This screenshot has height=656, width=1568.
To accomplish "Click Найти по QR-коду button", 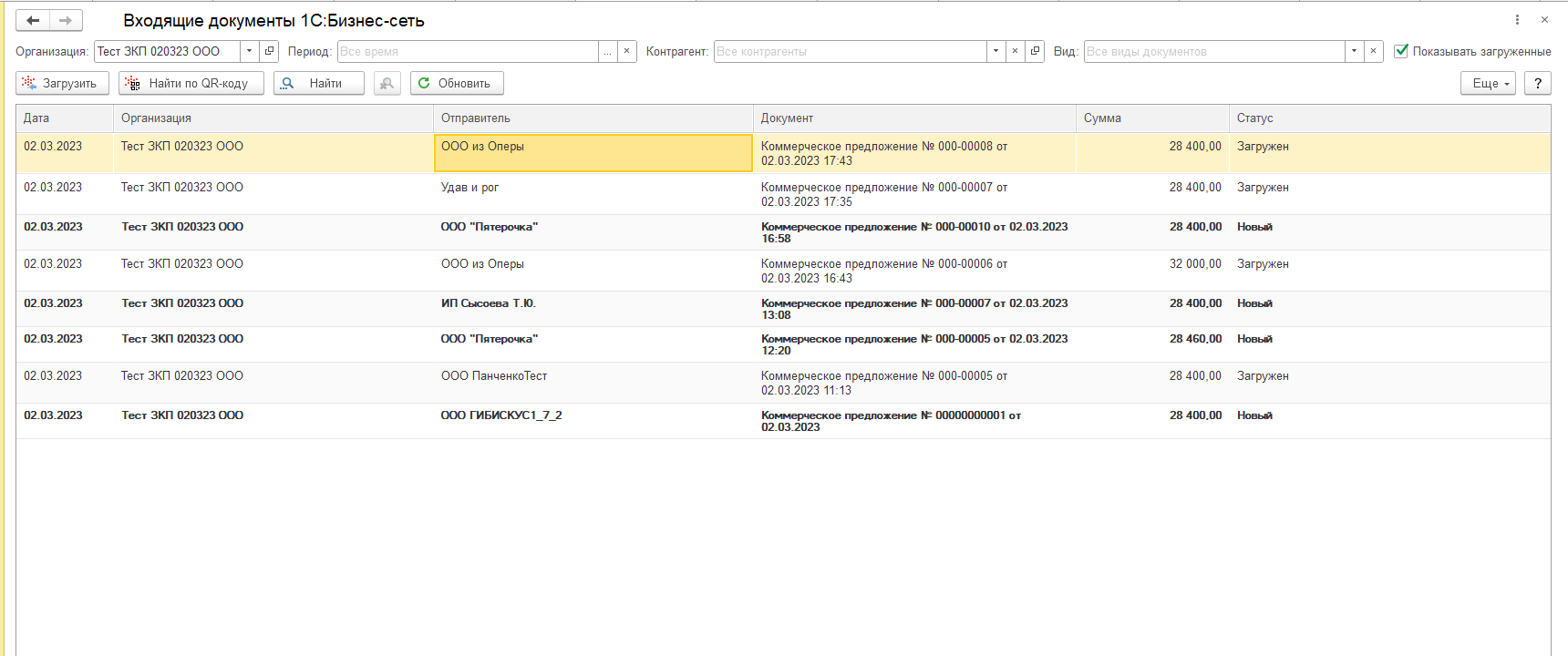I will (191, 83).
